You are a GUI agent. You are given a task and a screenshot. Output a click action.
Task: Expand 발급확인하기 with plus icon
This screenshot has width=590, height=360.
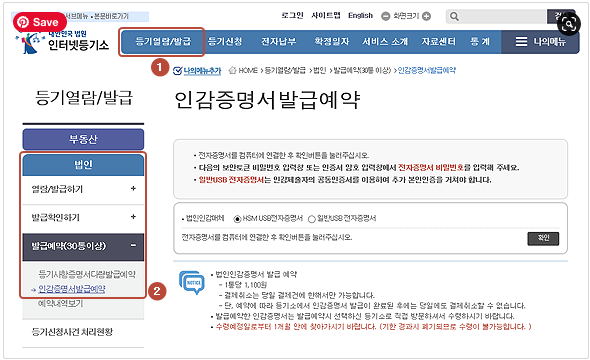pyautogui.click(x=133, y=217)
